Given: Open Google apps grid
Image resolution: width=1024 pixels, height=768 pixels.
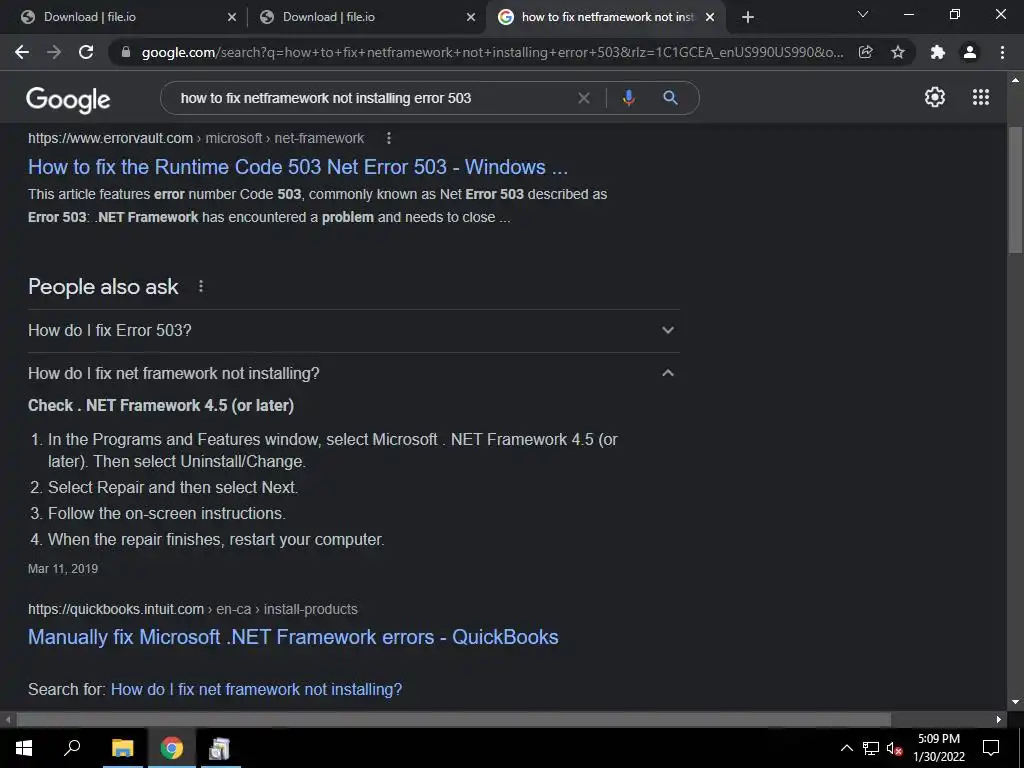Looking at the screenshot, I should (980, 97).
